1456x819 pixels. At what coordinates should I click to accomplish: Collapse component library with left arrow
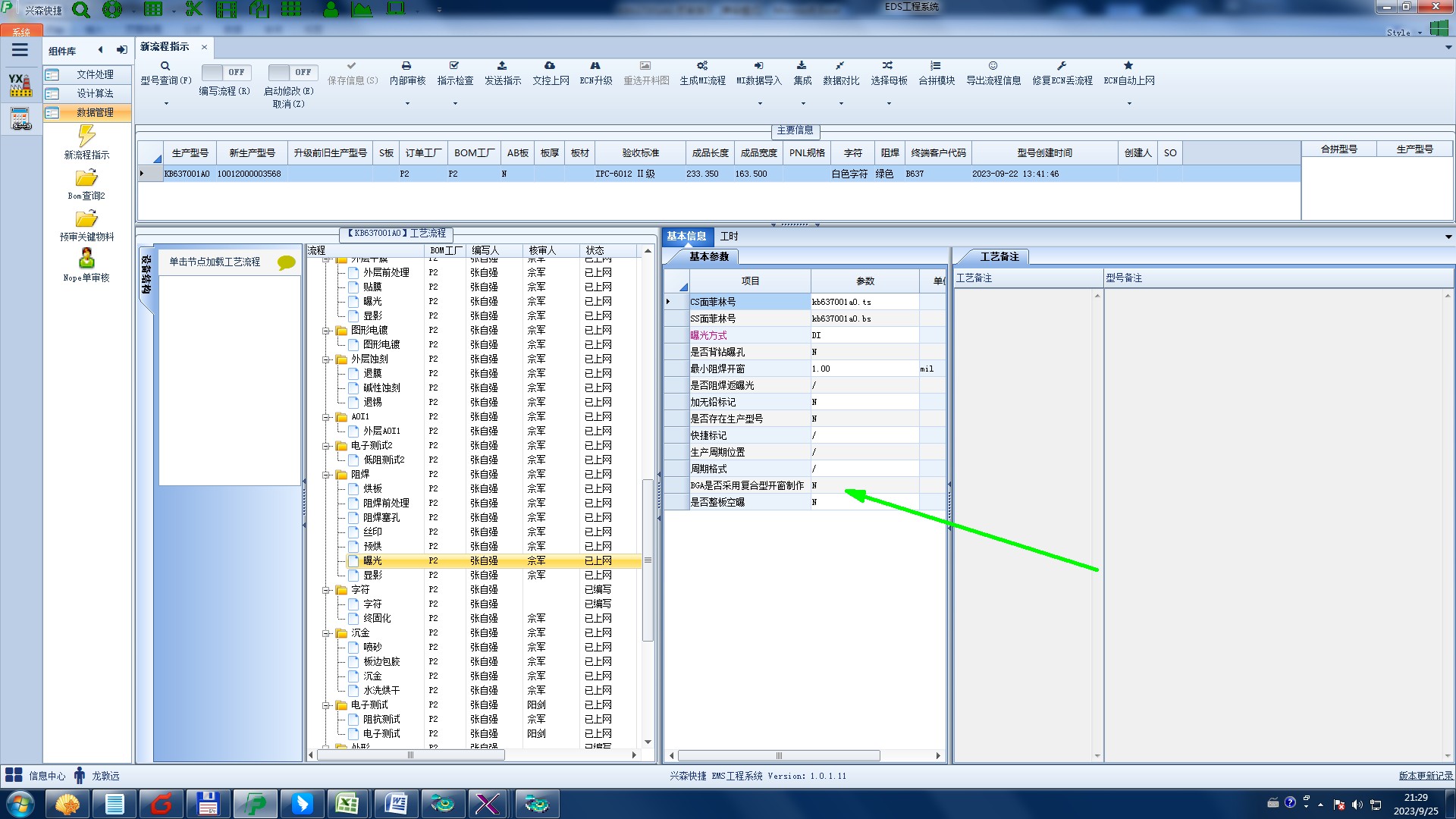pos(100,50)
